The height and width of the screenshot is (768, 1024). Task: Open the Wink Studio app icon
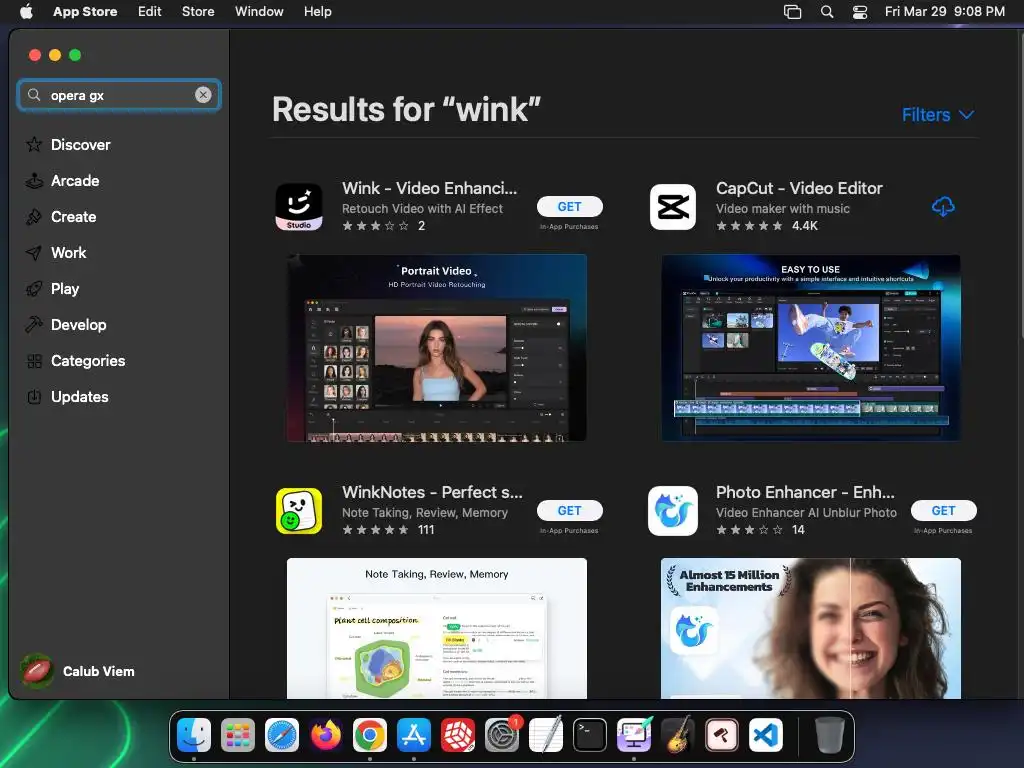(298, 207)
